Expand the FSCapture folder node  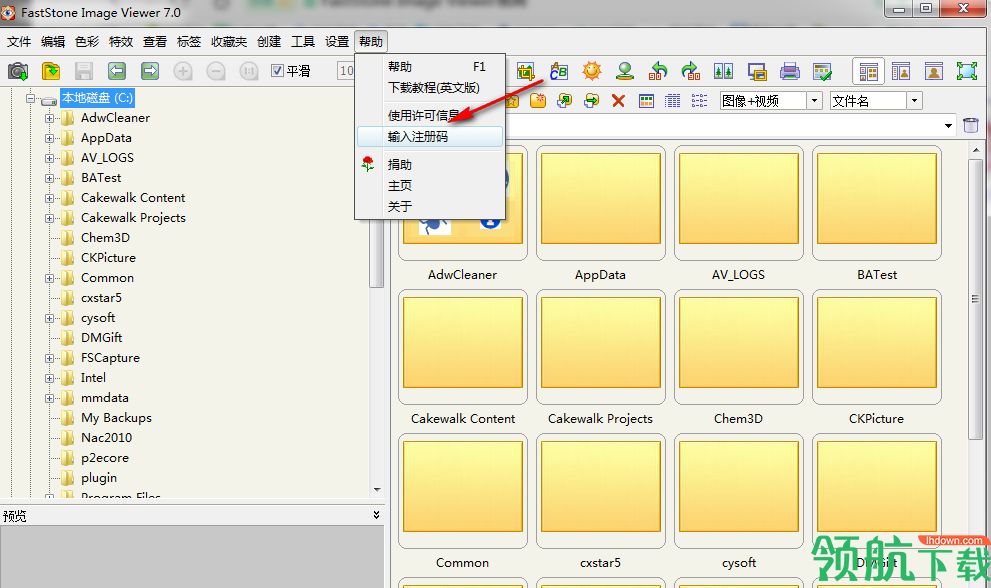pyautogui.click(x=49, y=358)
